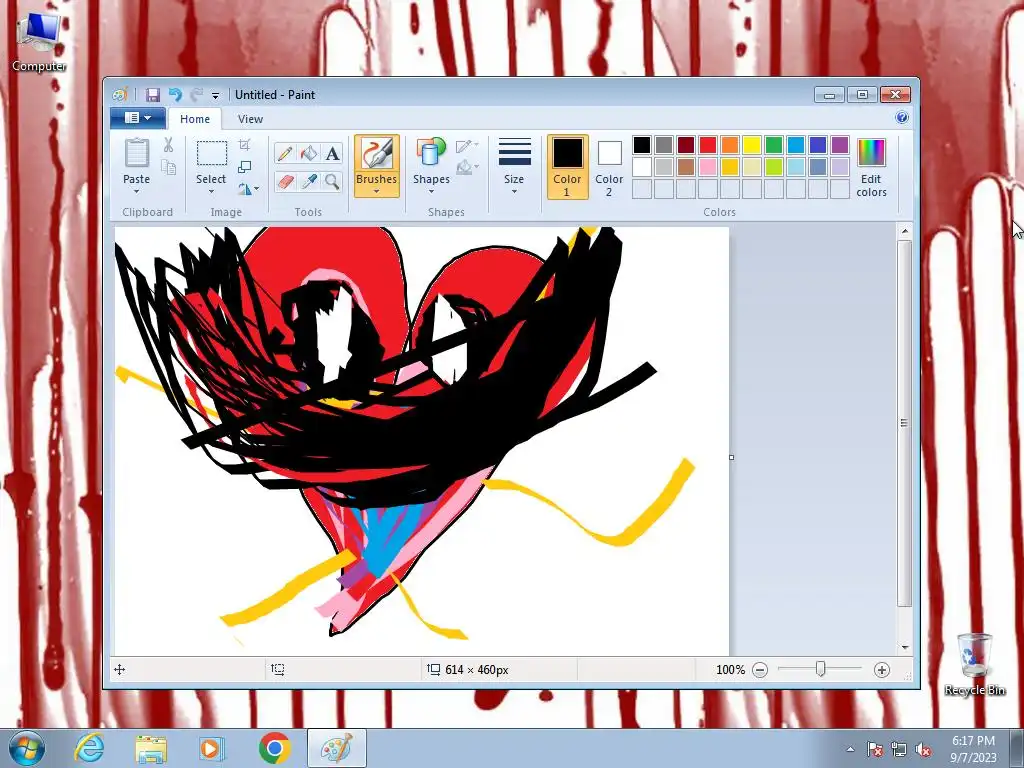Pick the orange color swatch
The width and height of the screenshot is (1024, 768).
(x=730, y=145)
